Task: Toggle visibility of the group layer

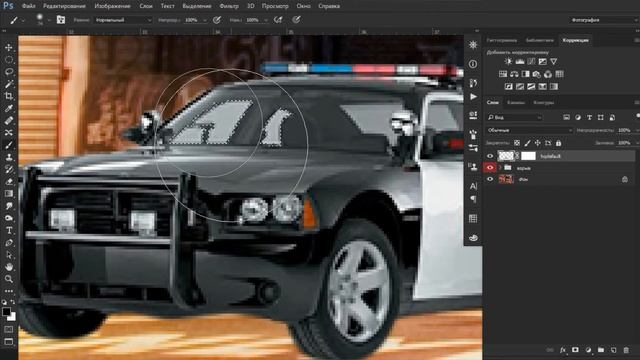Action: point(490,167)
